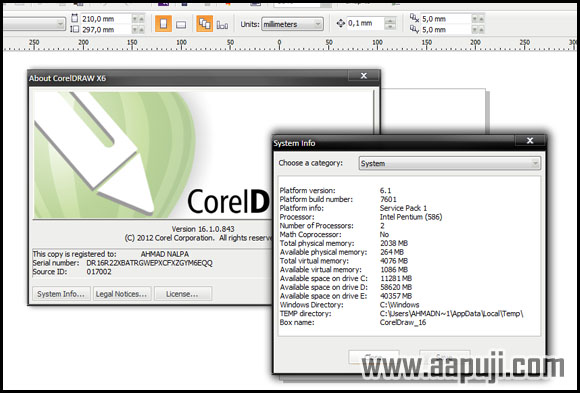Image resolution: width=580 pixels, height=393 pixels.
Task: Open the Choose a category System dropdown
Action: pos(449,163)
